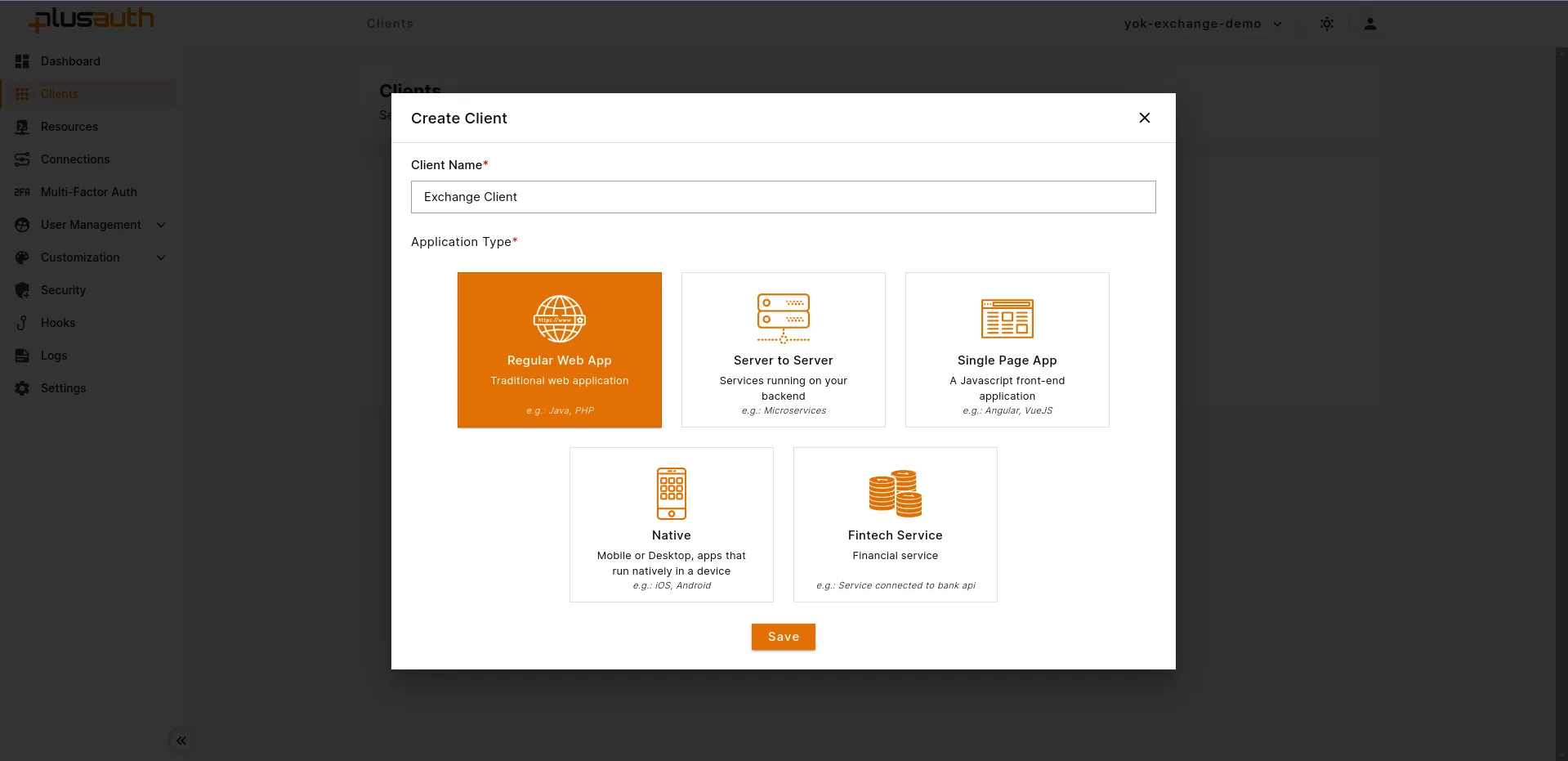Close the Create Client dialog
The width and height of the screenshot is (1568, 761).
[x=1144, y=118]
